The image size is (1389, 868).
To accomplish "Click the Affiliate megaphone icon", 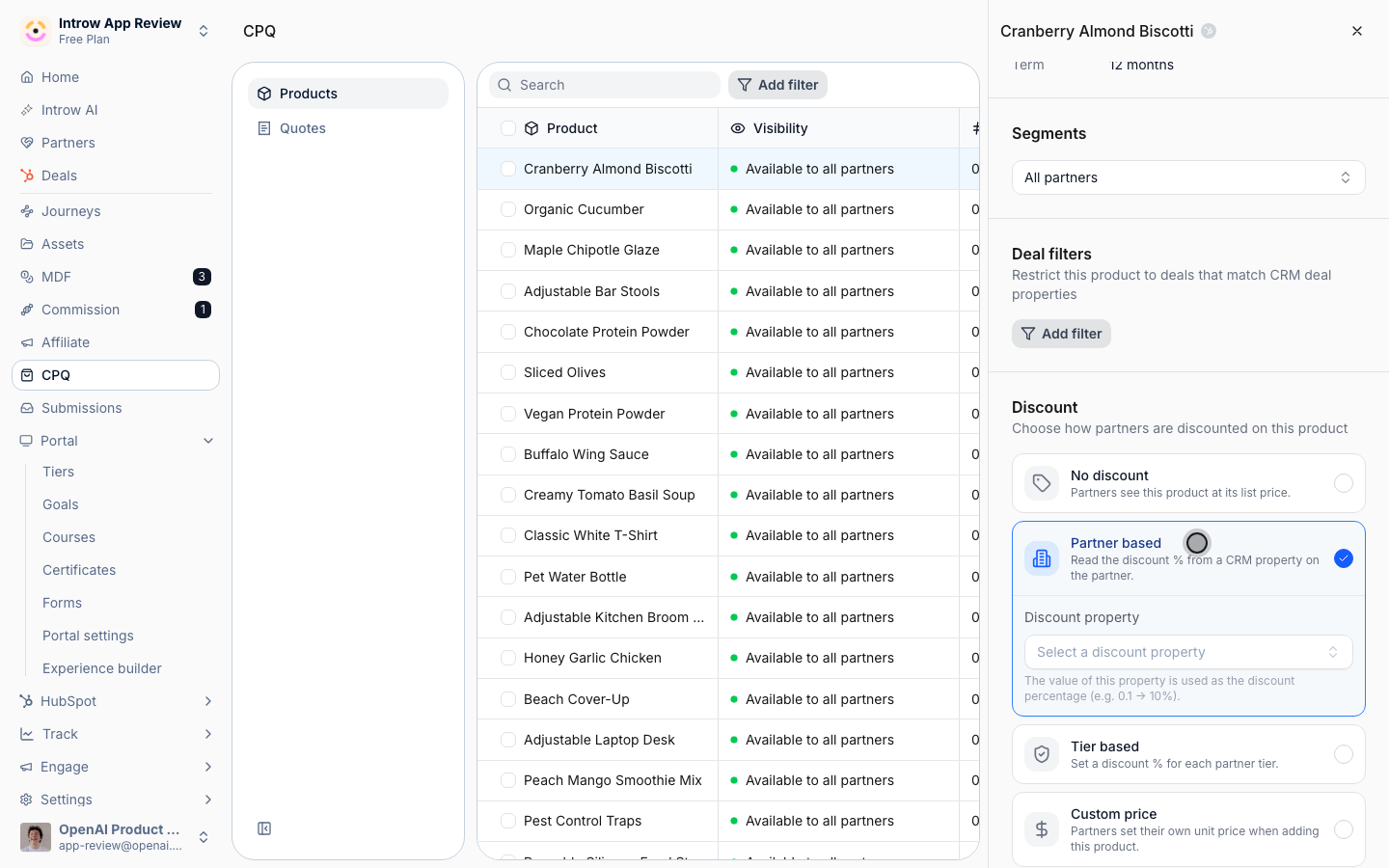I will (27, 342).
